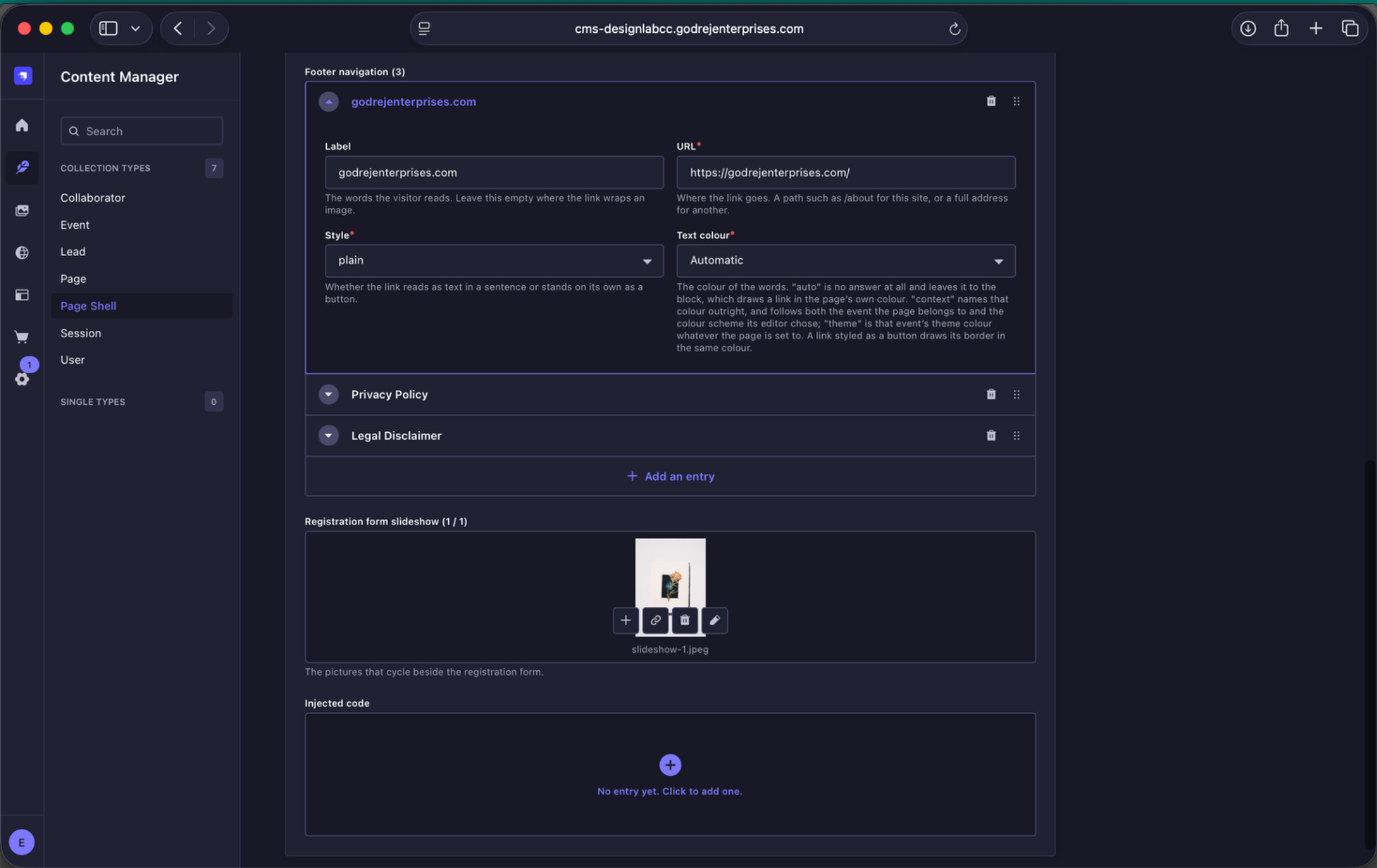Click the Label field with godrejenterprises.com
Screen dimensions: 1377x868
[x=494, y=172]
